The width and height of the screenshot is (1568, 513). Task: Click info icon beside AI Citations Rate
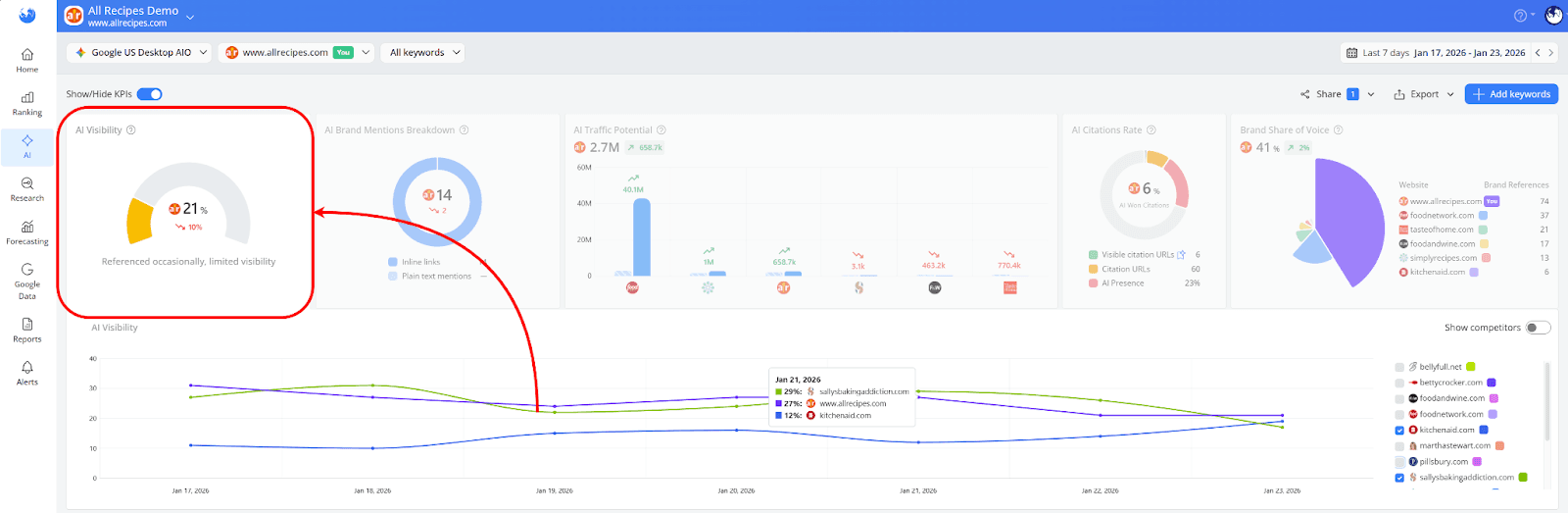tap(1151, 129)
